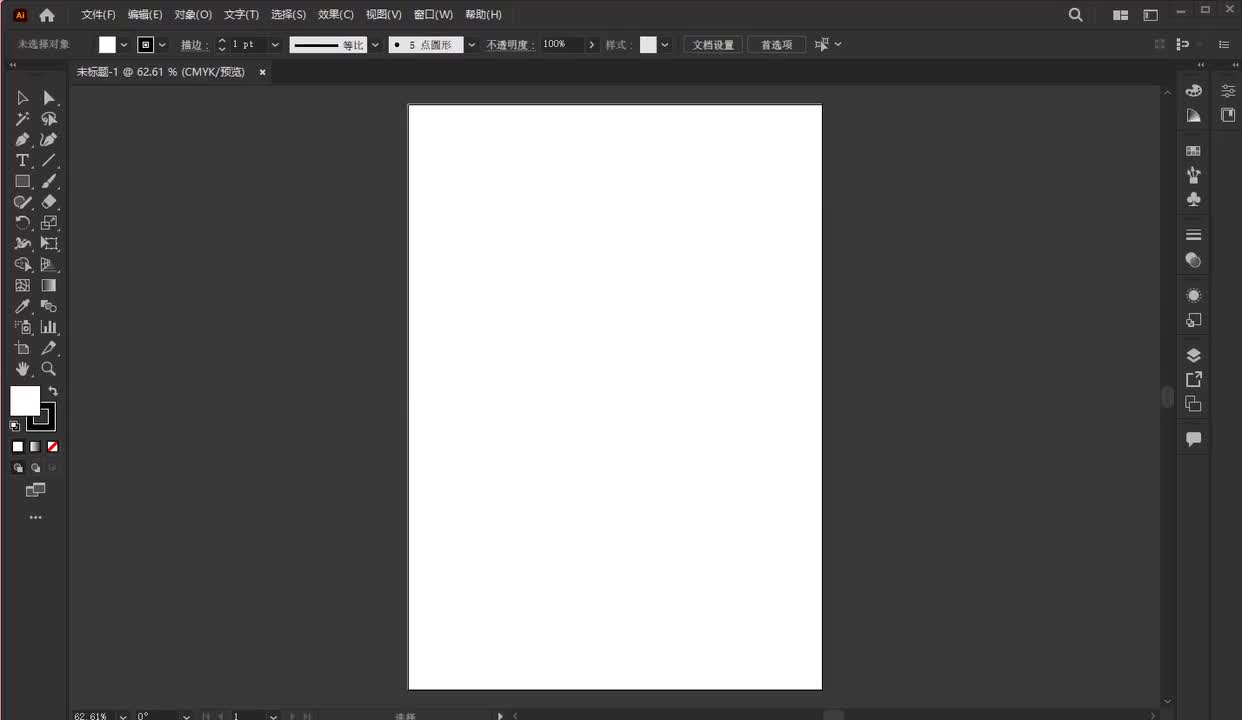Select the Curvature tool
The width and height of the screenshot is (1242, 720).
49,140
